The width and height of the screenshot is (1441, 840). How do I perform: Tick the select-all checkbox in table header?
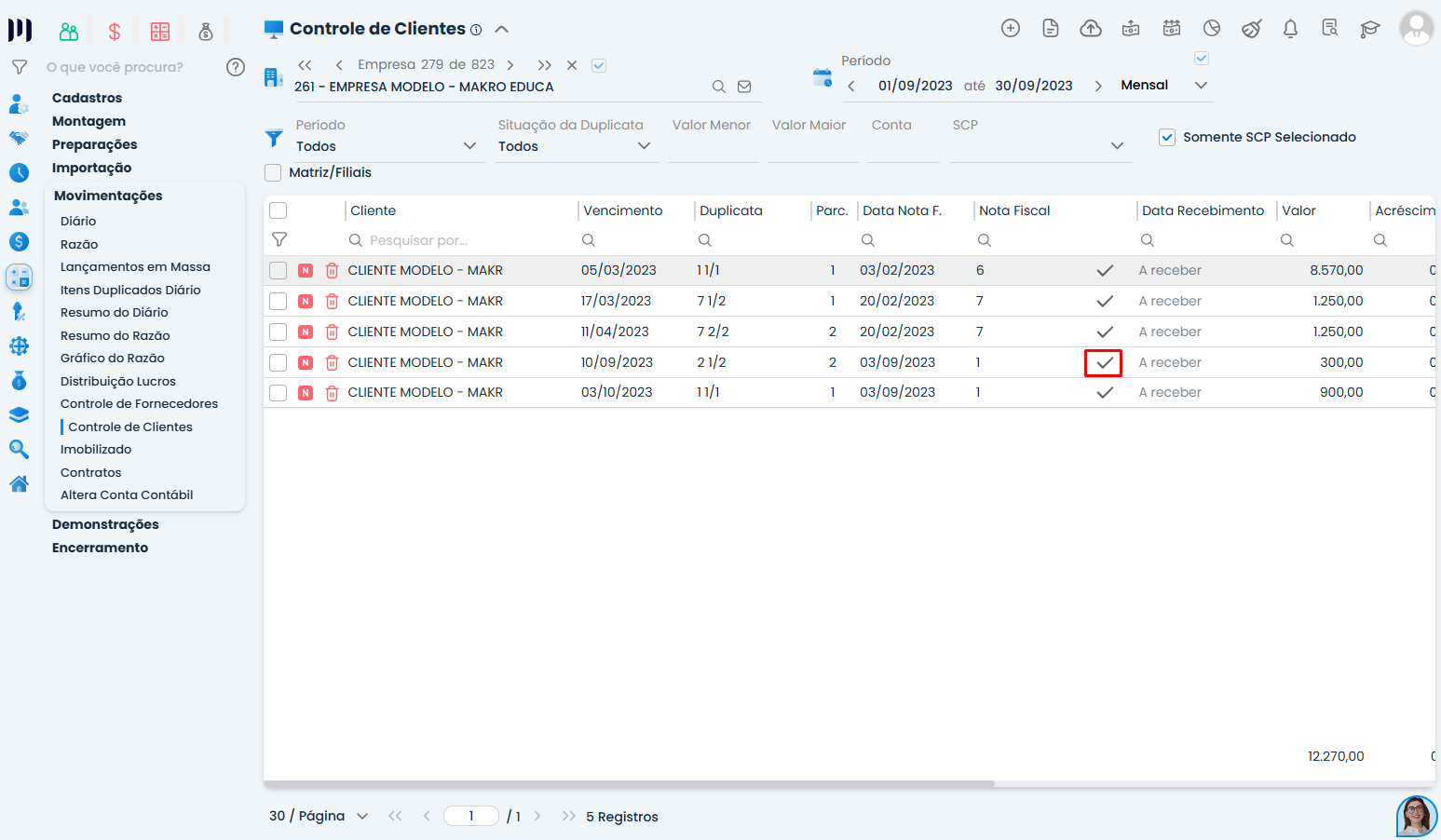point(279,210)
